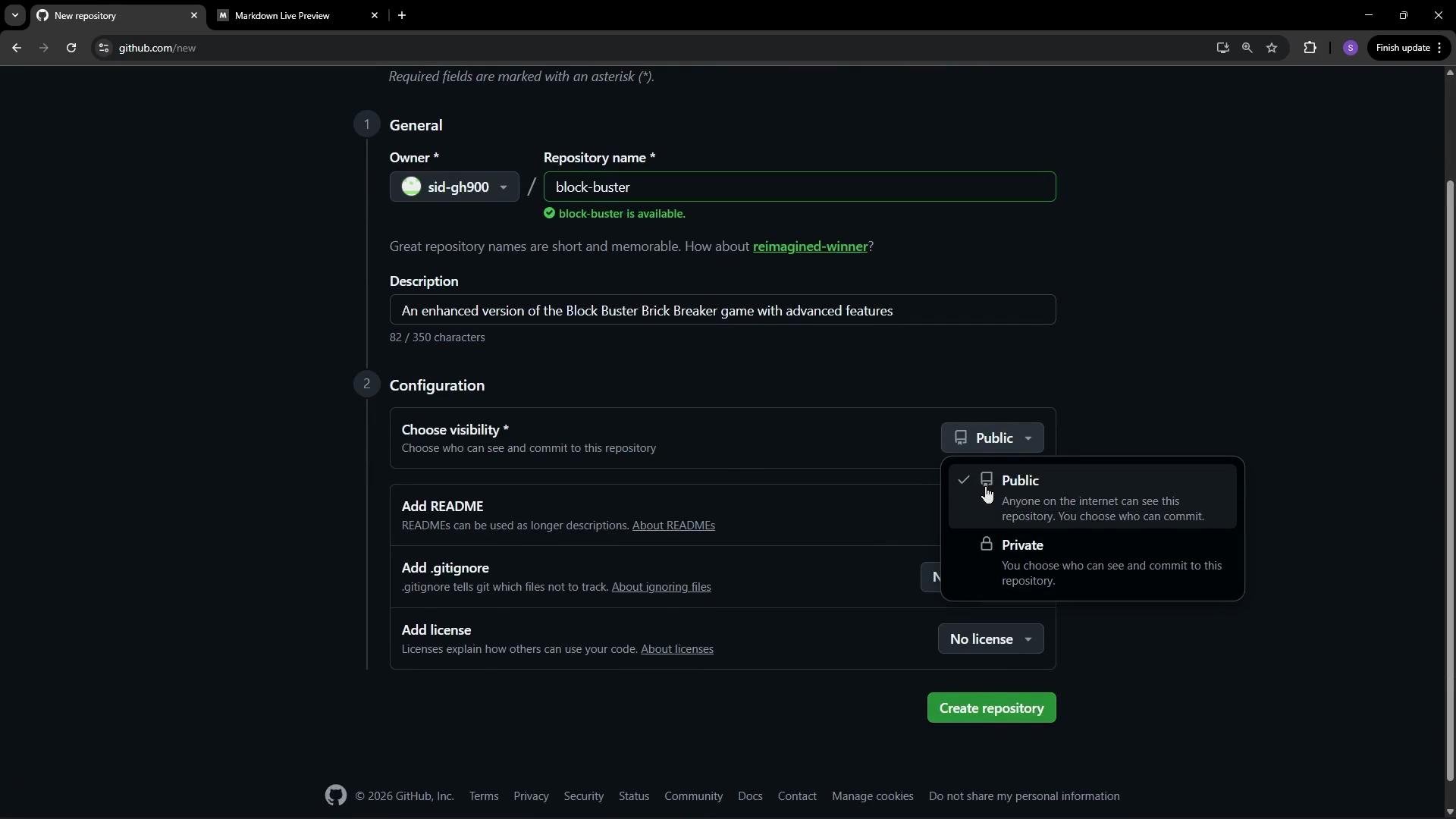
Task: Click the Repository name input field
Action: (799, 187)
